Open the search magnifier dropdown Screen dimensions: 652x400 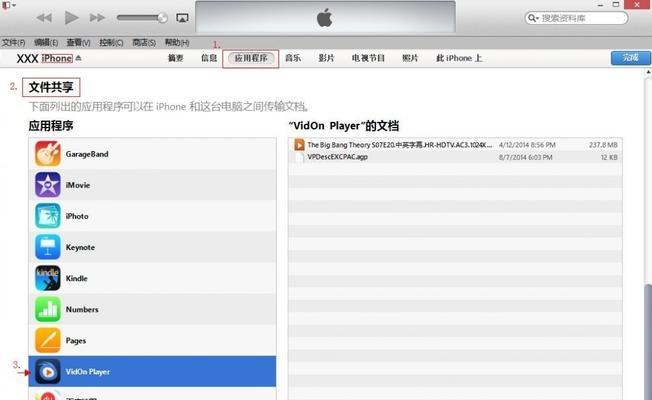[533, 18]
